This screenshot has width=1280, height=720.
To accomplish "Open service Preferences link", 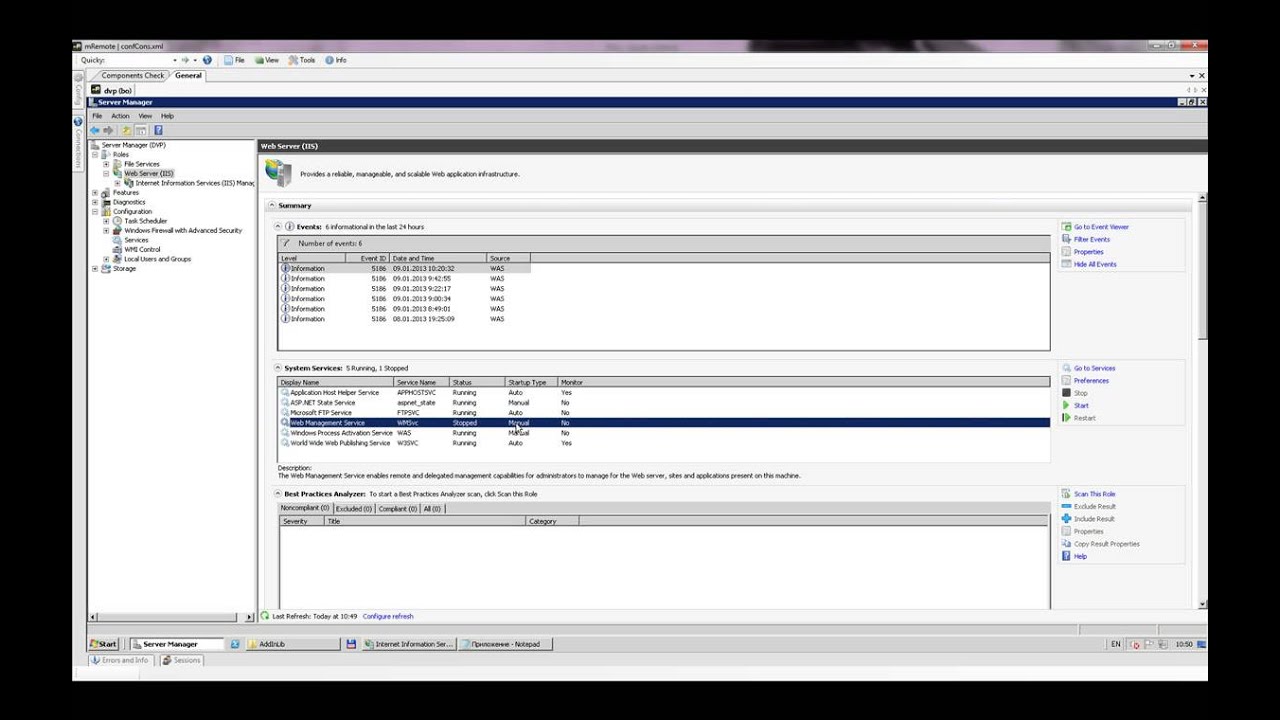I will (x=1091, y=381).
